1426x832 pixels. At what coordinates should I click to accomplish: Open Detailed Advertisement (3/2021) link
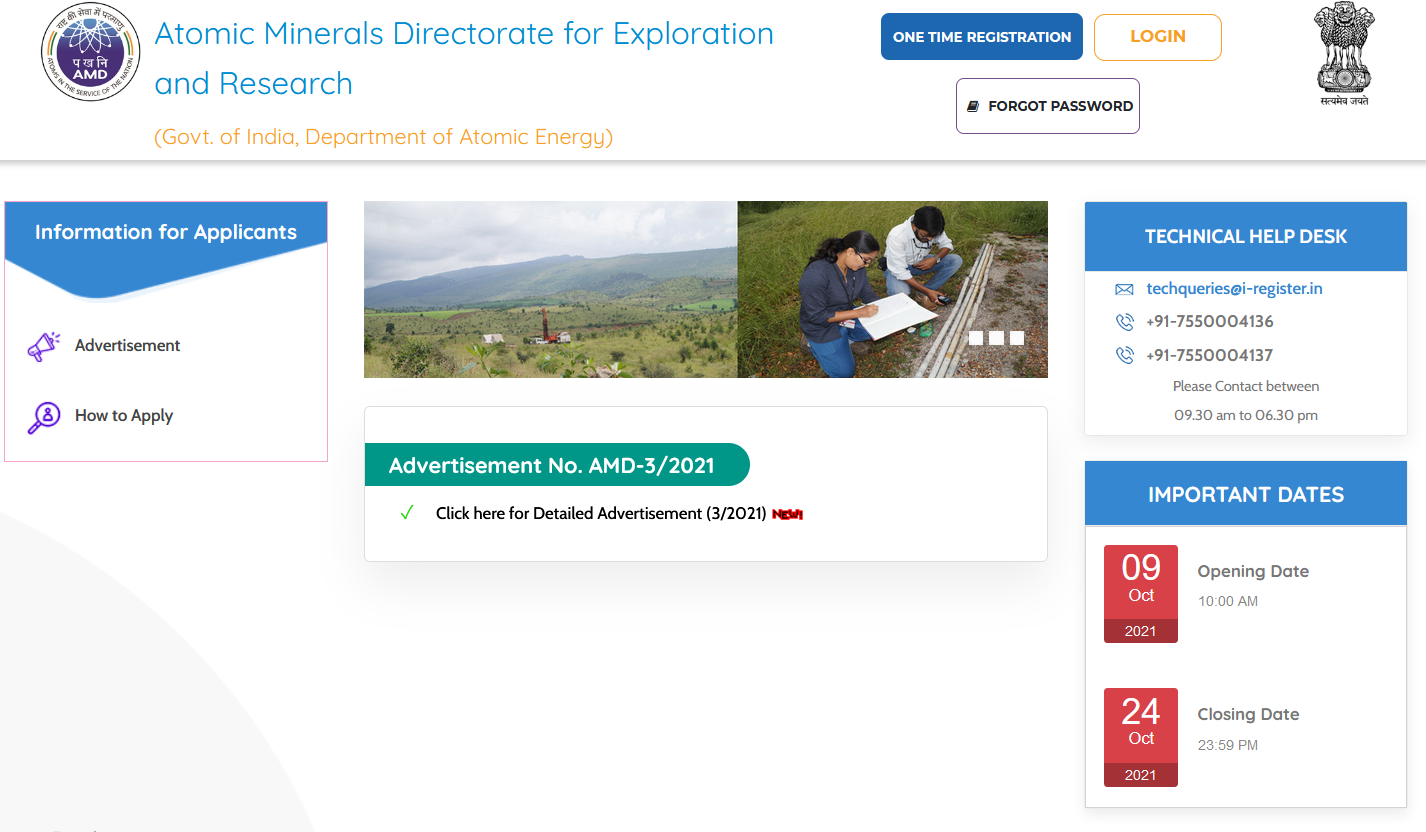pos(601,514)
